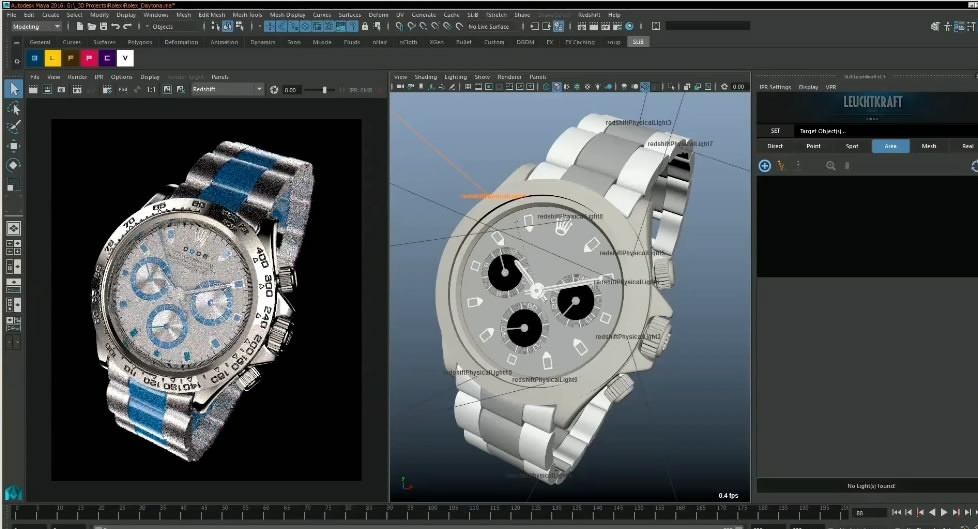The width and height of the screenshot is (978, 529).
Task: Select the Direct light type button
Action: tap(775, 146)
